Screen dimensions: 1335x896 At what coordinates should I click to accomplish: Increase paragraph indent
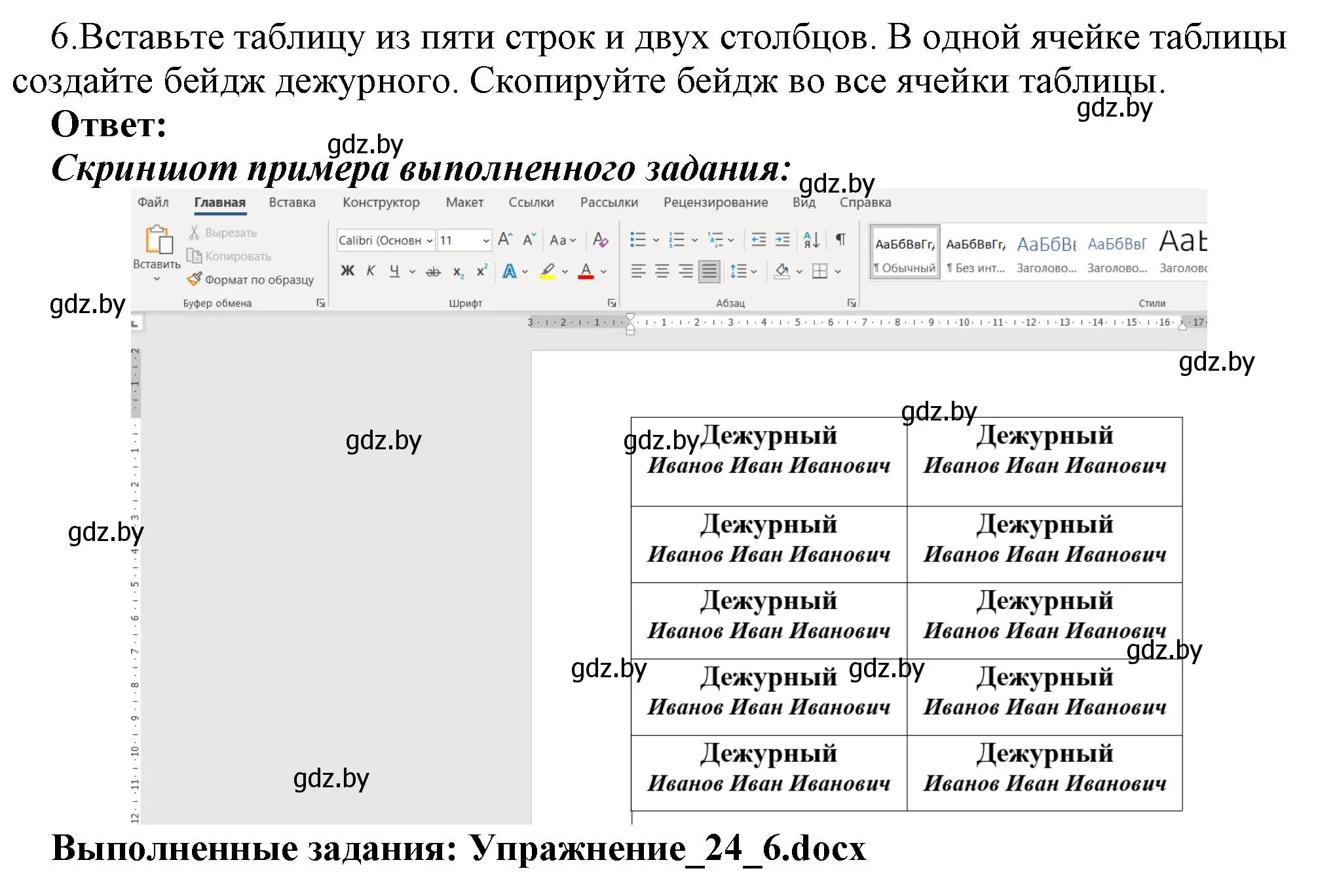pyautogui.click(x=783, y=240)
